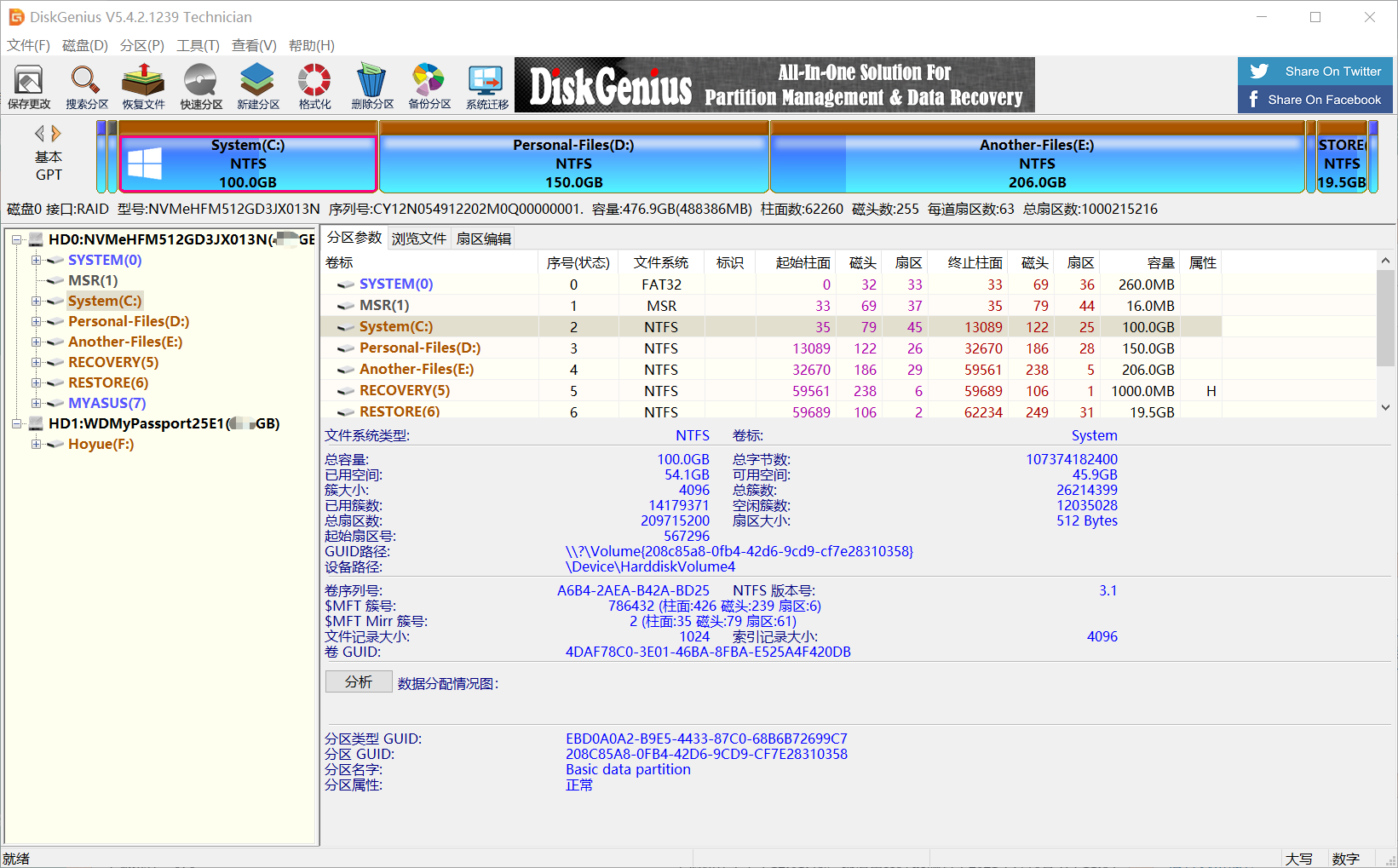
Task: Open the 查看(V) menu
Action: pos(254,45)
